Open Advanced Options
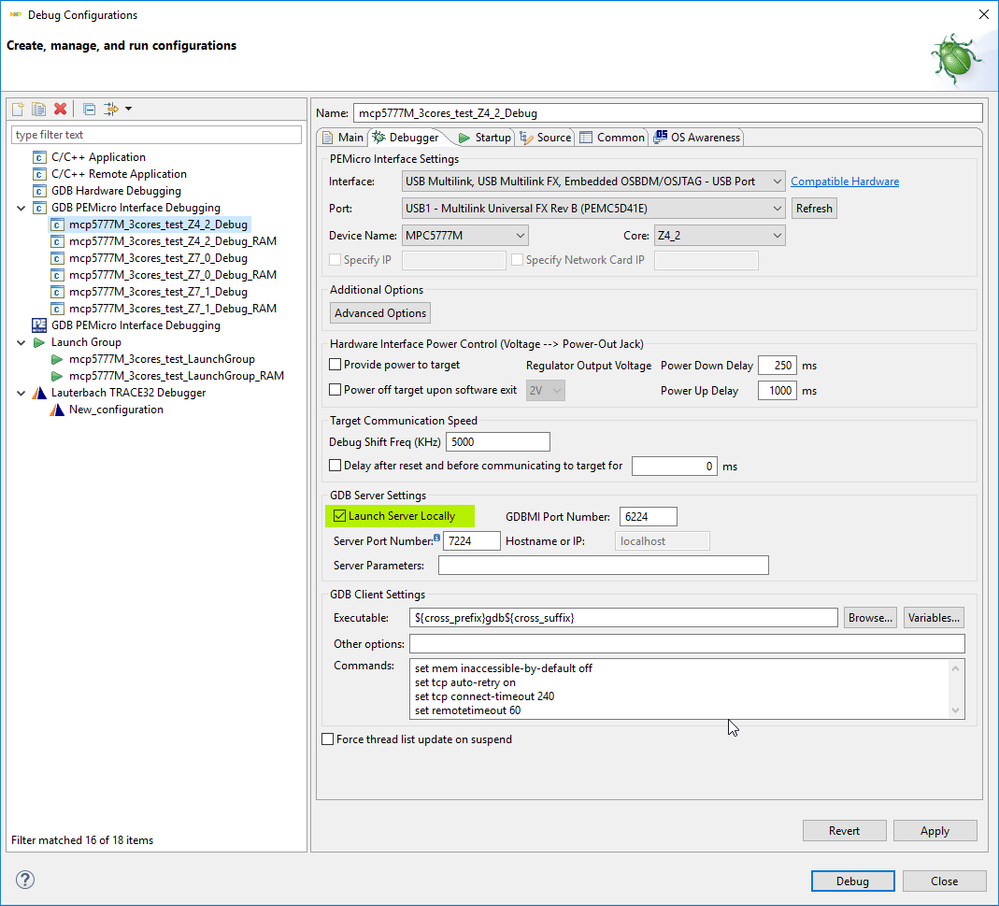Screen dimensions: 999x906 tap(380, 313)
